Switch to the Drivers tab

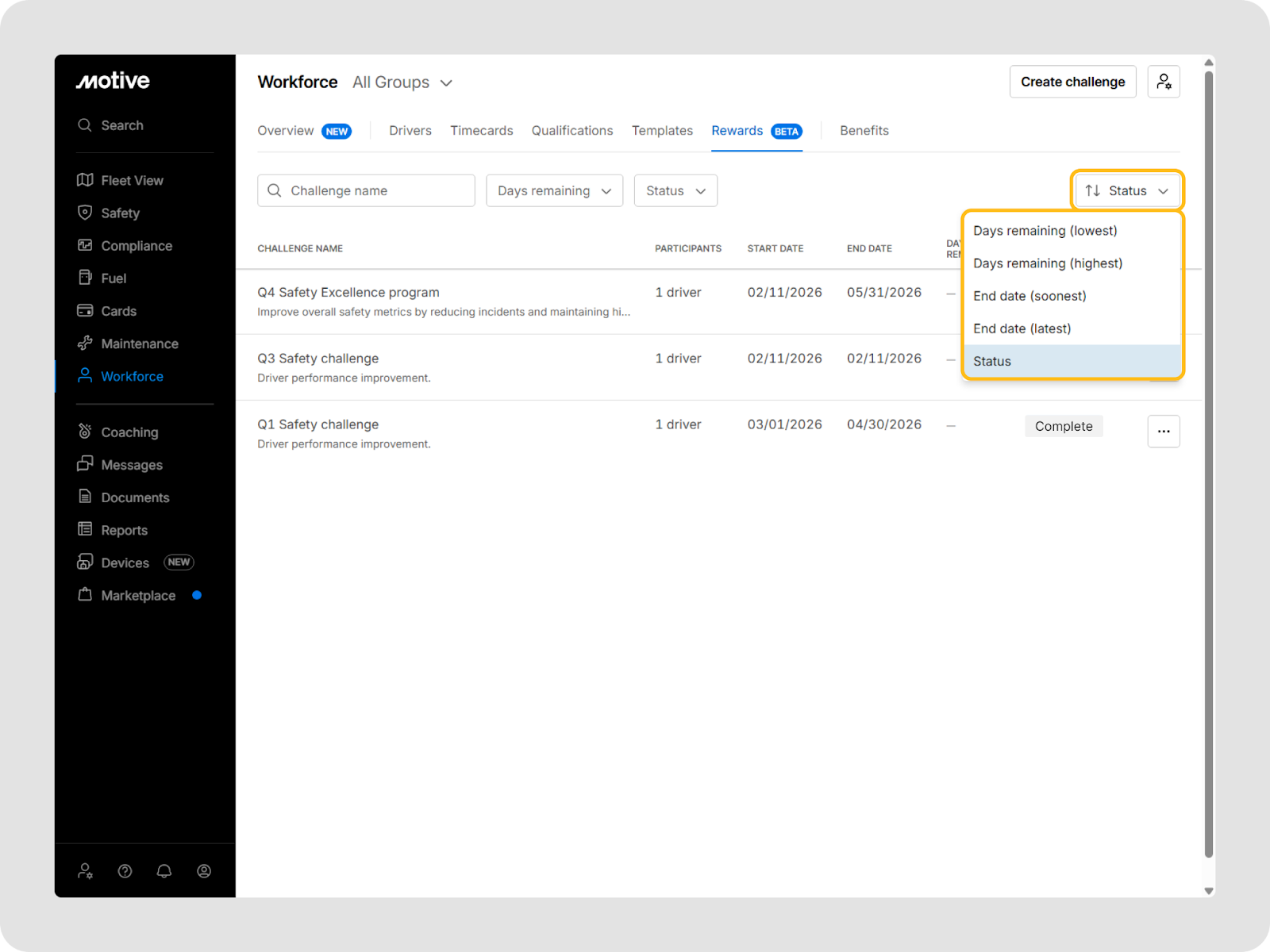[410, 131]
